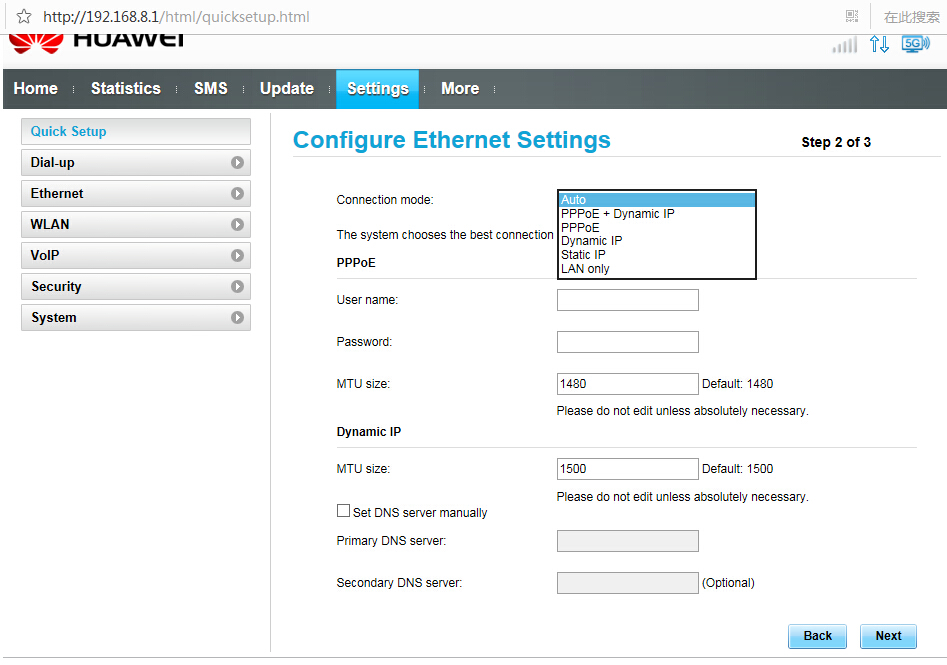Viewport: 947px width, 665px height.
Task: Choose Static IP from connection mode list
Action: coord(583,255)
